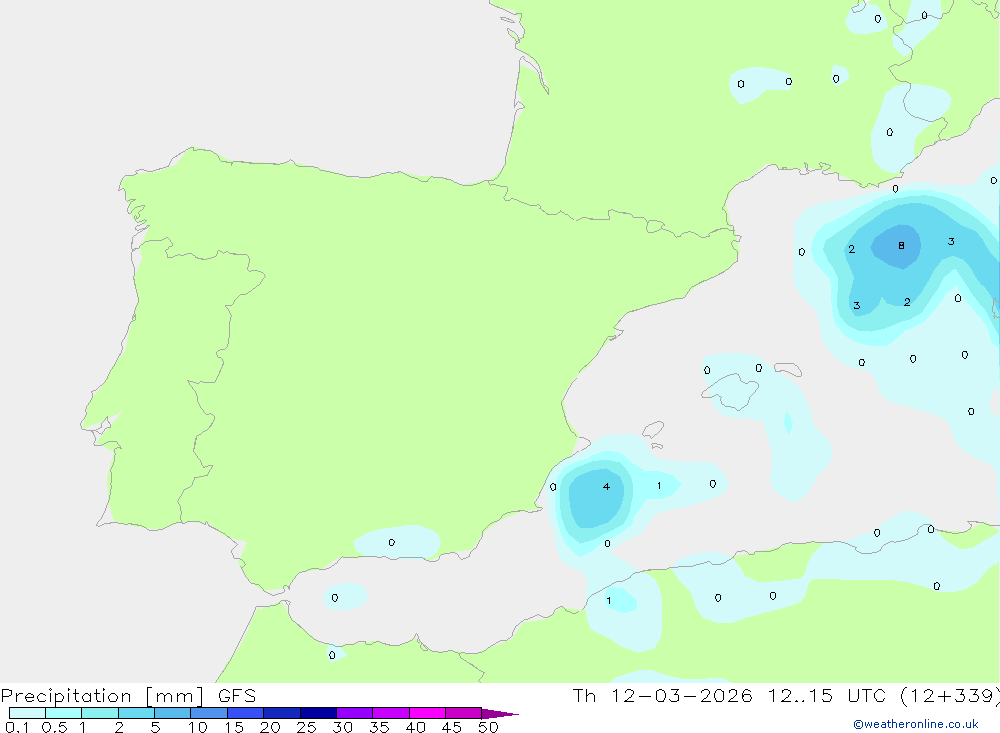This screenshot has height=733, width=1000.
Task: Click the 2–5 mm legend color swatch
Action: 136,713
